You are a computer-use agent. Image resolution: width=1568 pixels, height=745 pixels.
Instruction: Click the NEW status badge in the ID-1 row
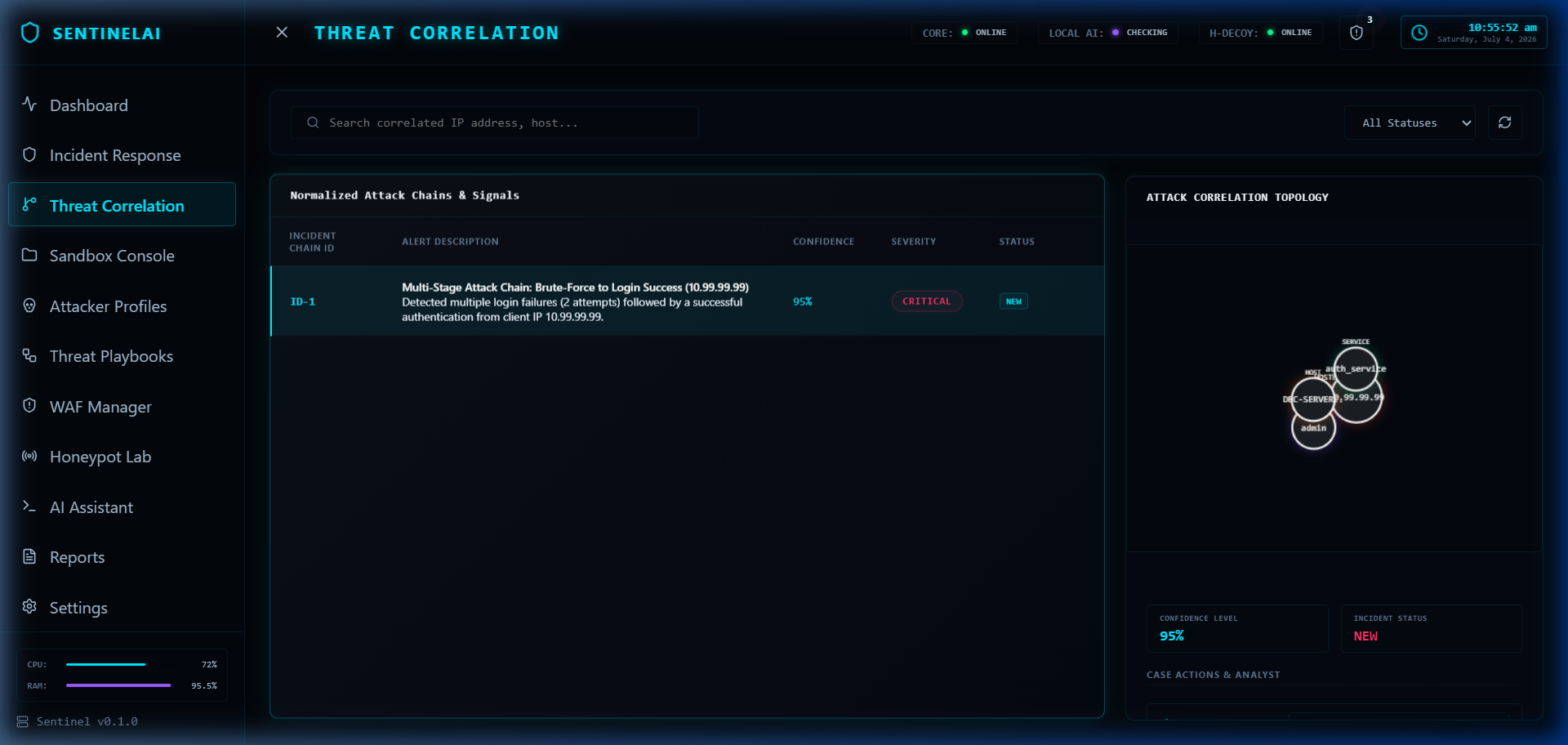(x=1013, y=301)
